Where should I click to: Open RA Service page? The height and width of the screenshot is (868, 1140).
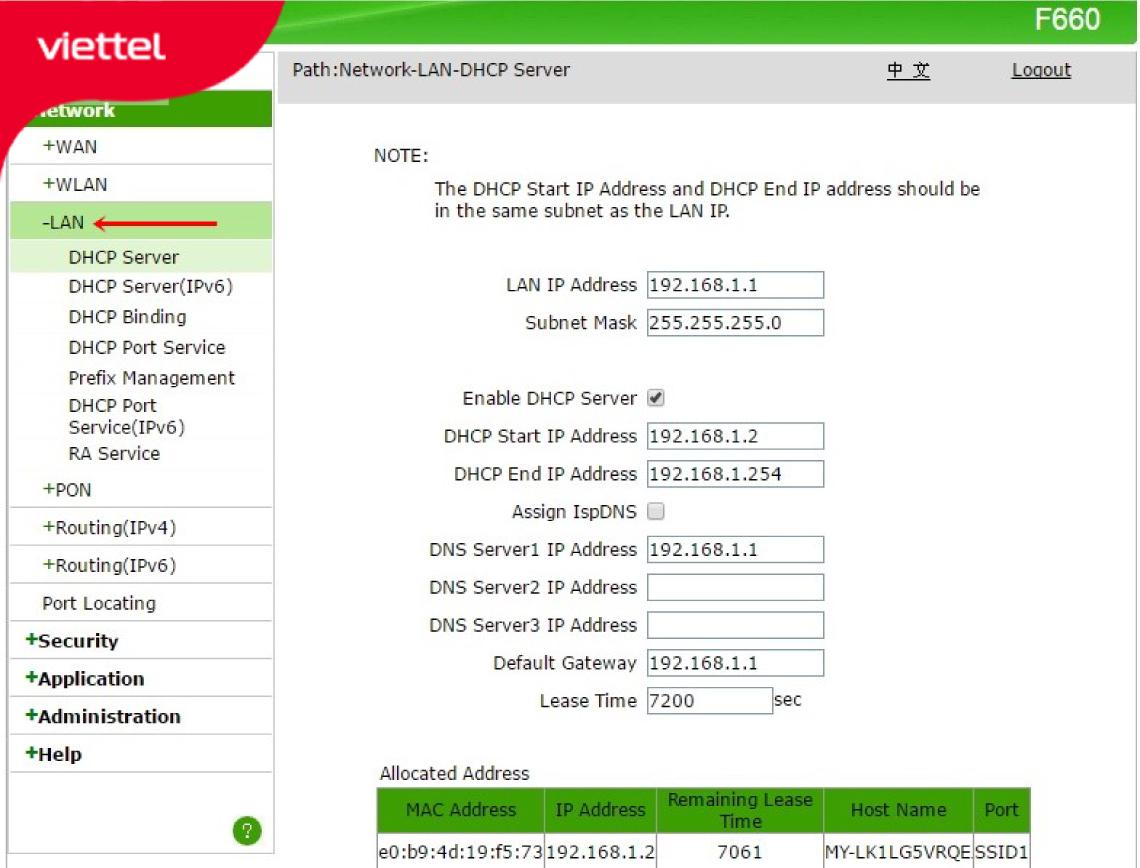pyautogui.click(x=114, y=454)
